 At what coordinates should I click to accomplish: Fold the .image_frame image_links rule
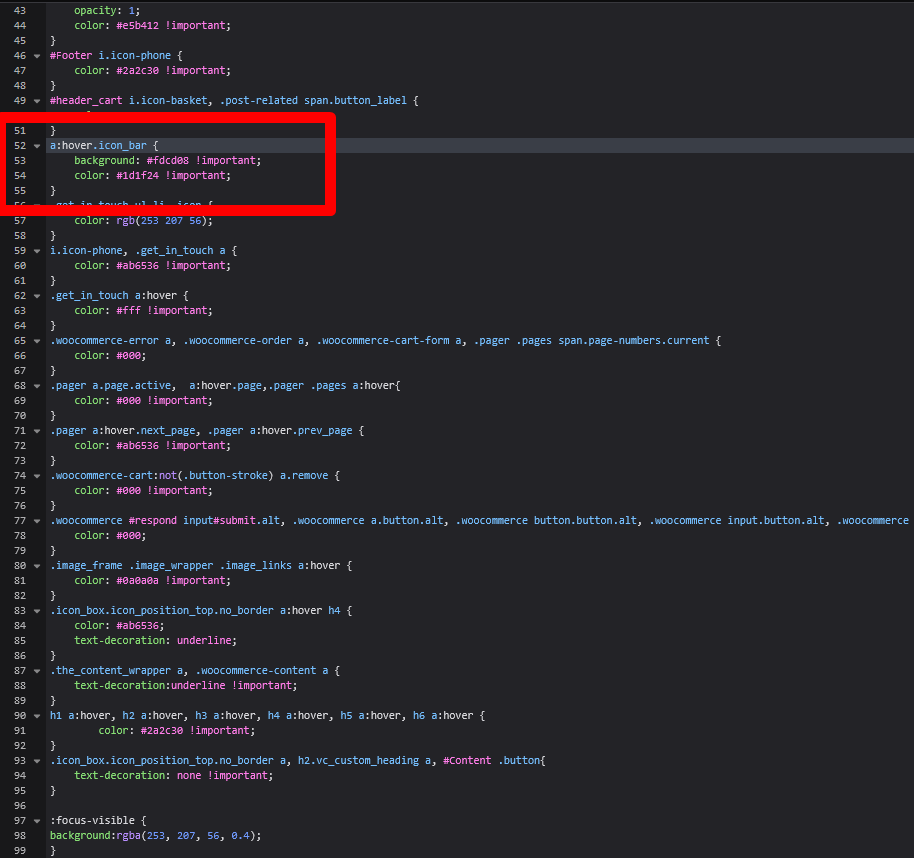click(37, 565)
